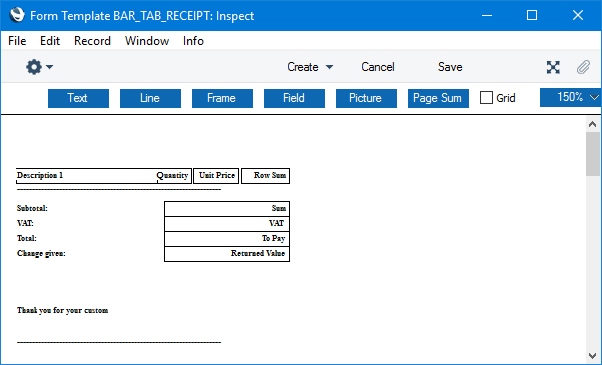Open the gear settings menu
The width and height of the screenshot is (602, 365).
[x=34, y=67]
